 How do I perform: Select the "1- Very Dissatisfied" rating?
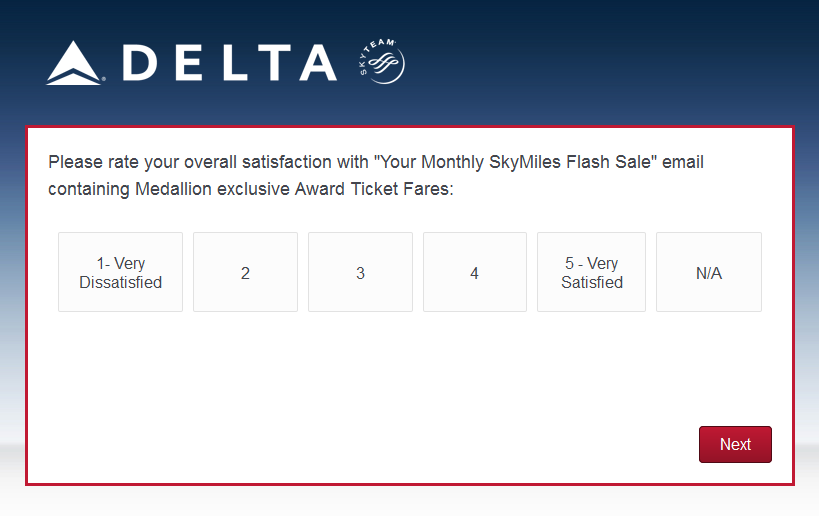click(120, 272)
